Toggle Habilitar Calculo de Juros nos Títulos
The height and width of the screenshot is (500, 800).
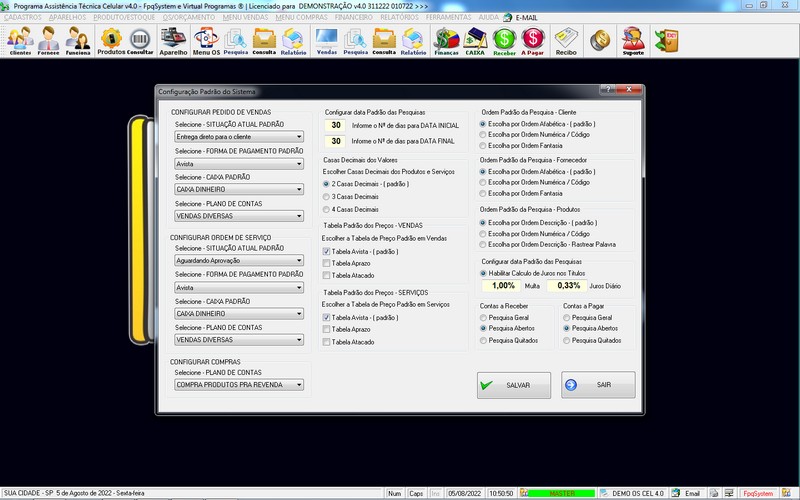(483, 273)
